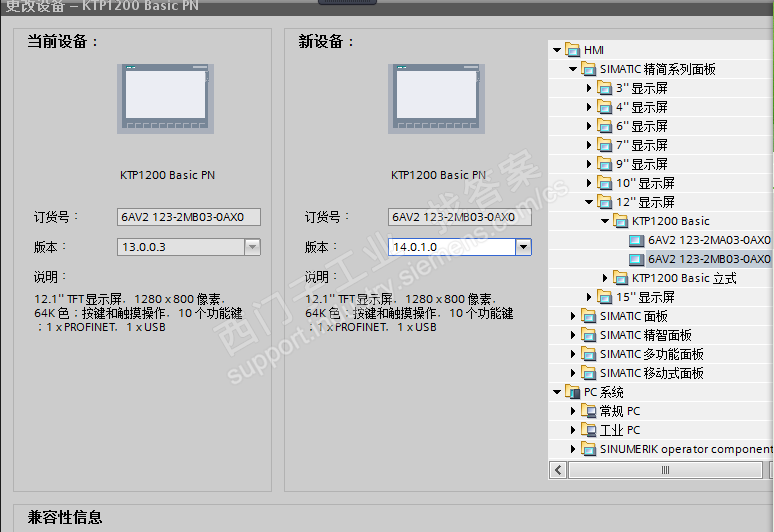
Task: Click the SINUMERIK operator components folder icon
Action: tap(588, 449)
